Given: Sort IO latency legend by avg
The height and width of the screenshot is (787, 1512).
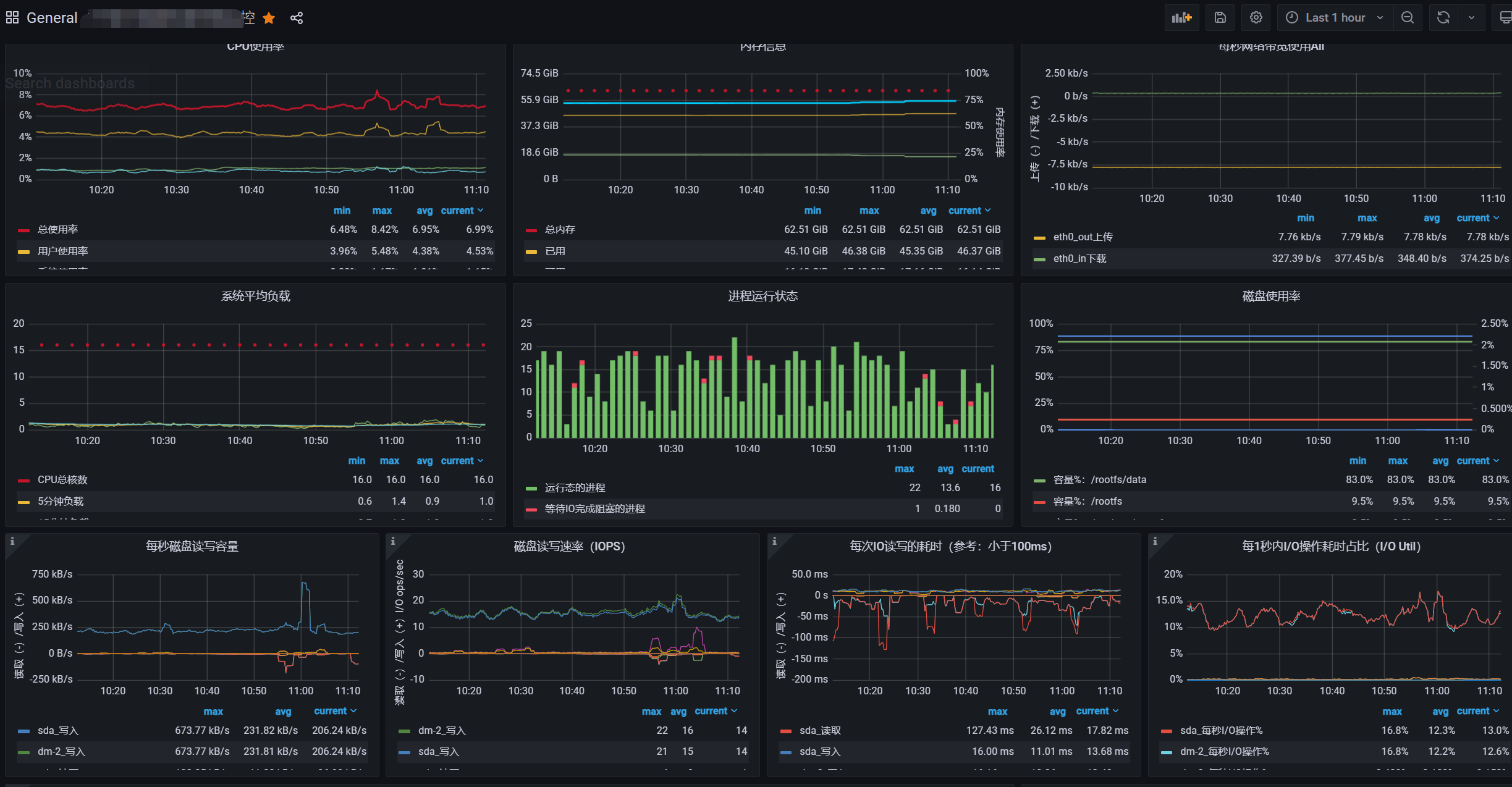Looking at the screenshot, I should [1057, 711].
